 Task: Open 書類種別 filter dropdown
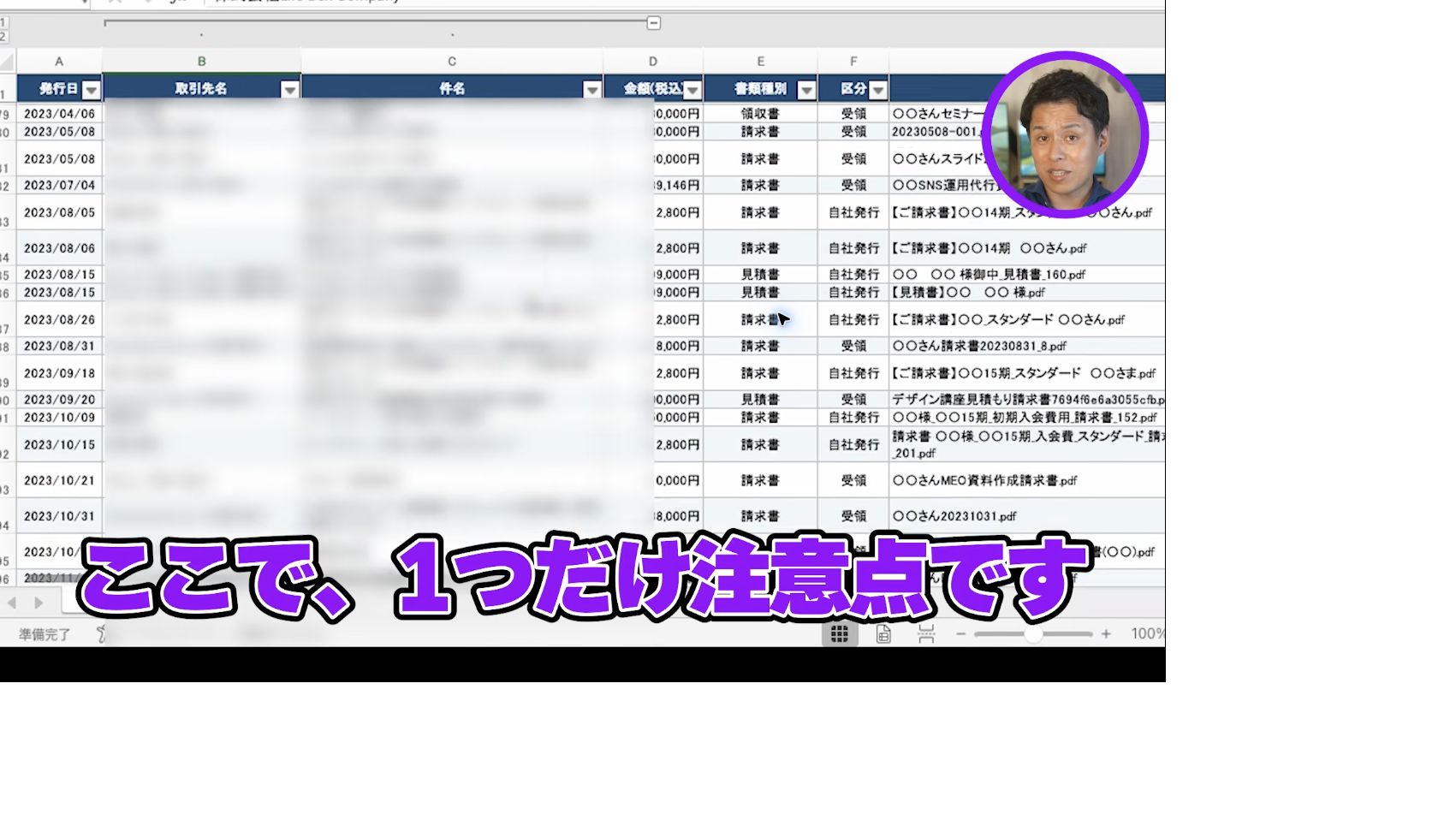(x=806, y=89)
